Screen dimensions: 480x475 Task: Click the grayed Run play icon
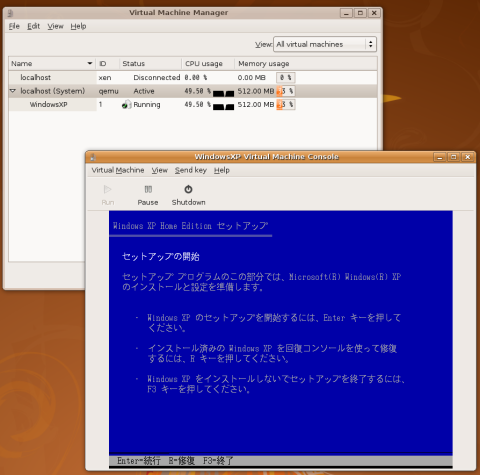coord(107,189)
